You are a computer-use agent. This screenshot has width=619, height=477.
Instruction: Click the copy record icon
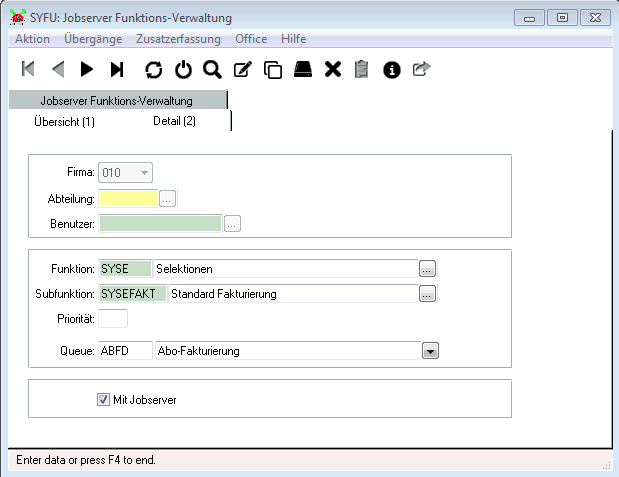point(272,69)
